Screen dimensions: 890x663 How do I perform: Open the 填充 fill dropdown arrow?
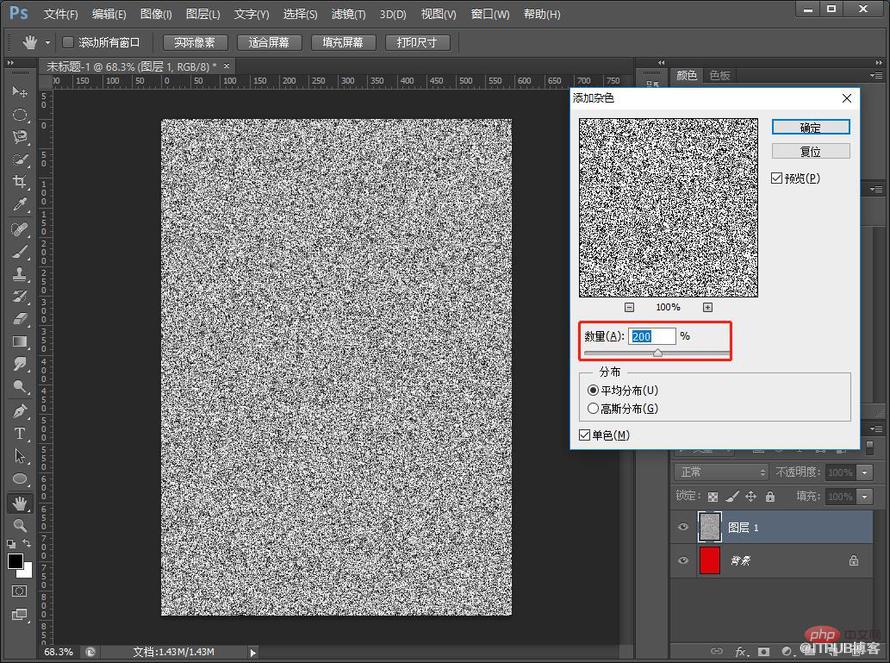click(x=864, y=497)
